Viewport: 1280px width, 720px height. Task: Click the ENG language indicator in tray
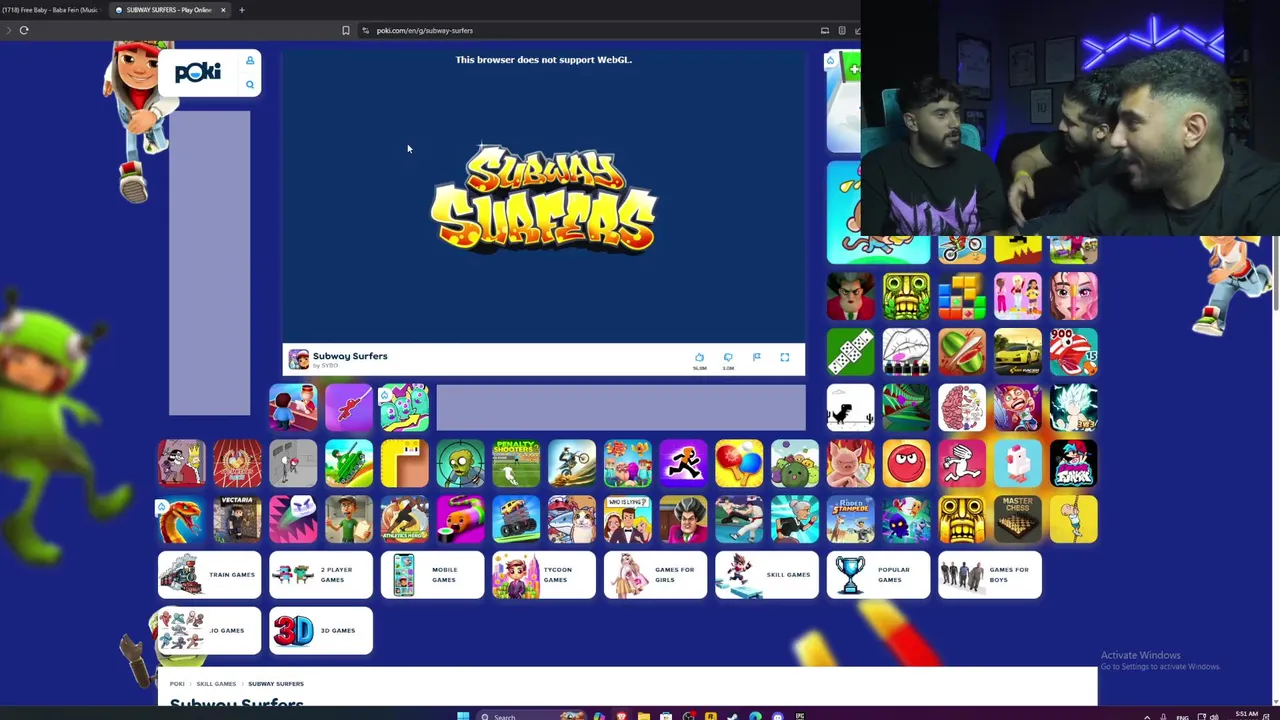tap(1183, 716)
